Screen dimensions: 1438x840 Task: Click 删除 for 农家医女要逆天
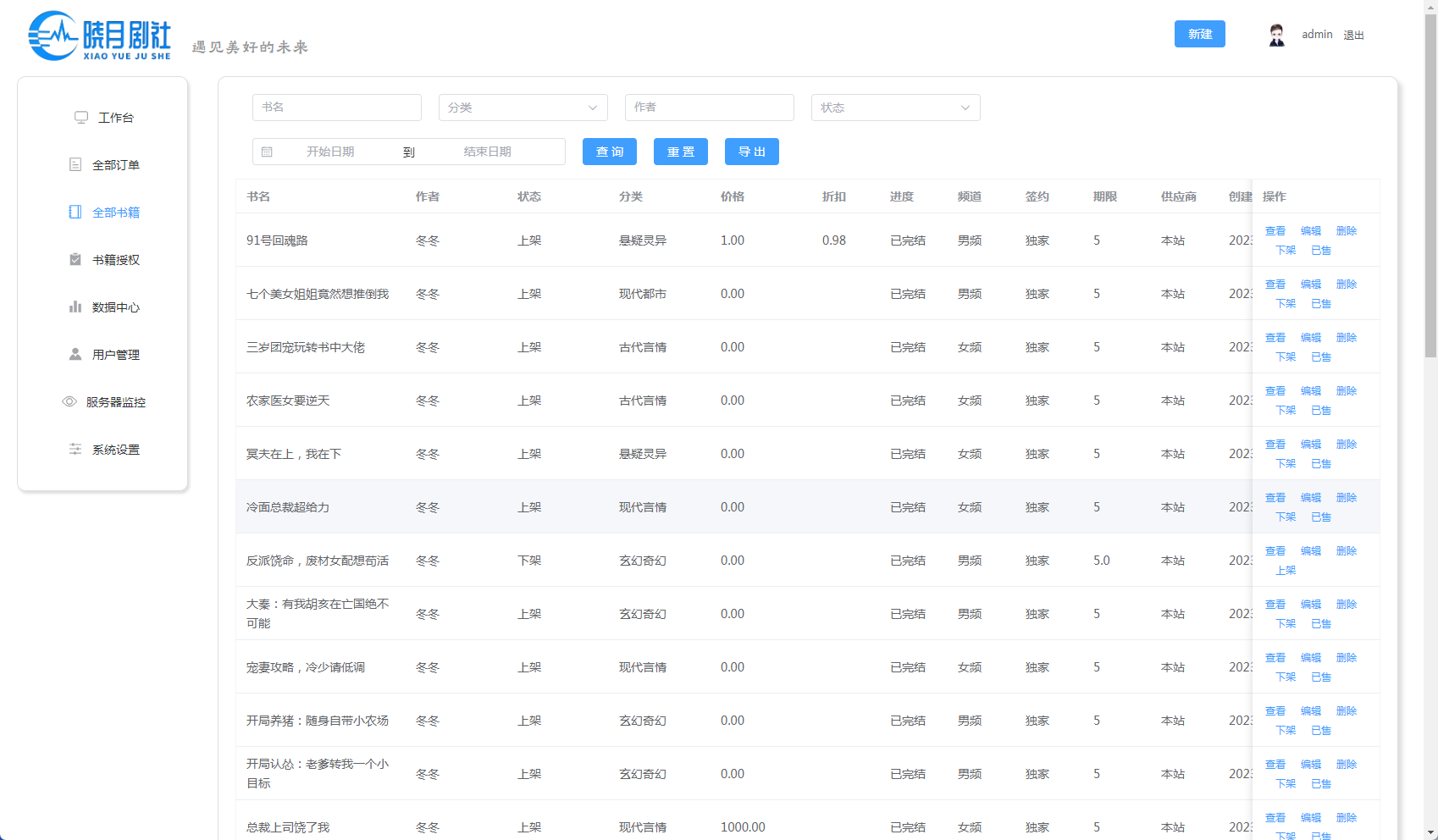[x=1347, y=390]
